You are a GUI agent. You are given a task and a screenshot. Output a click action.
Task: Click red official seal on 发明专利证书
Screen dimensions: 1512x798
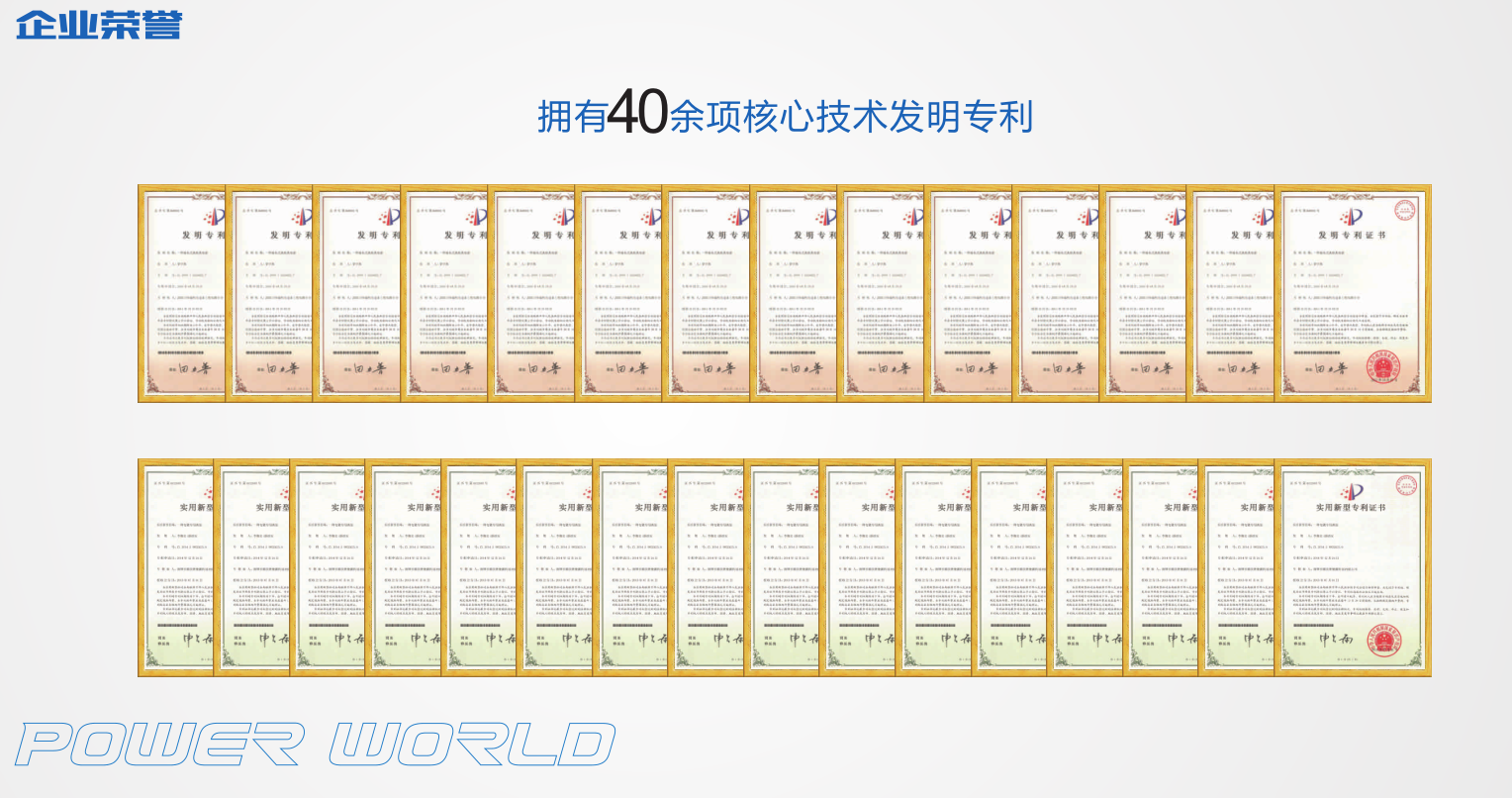tap(1382, 368)
